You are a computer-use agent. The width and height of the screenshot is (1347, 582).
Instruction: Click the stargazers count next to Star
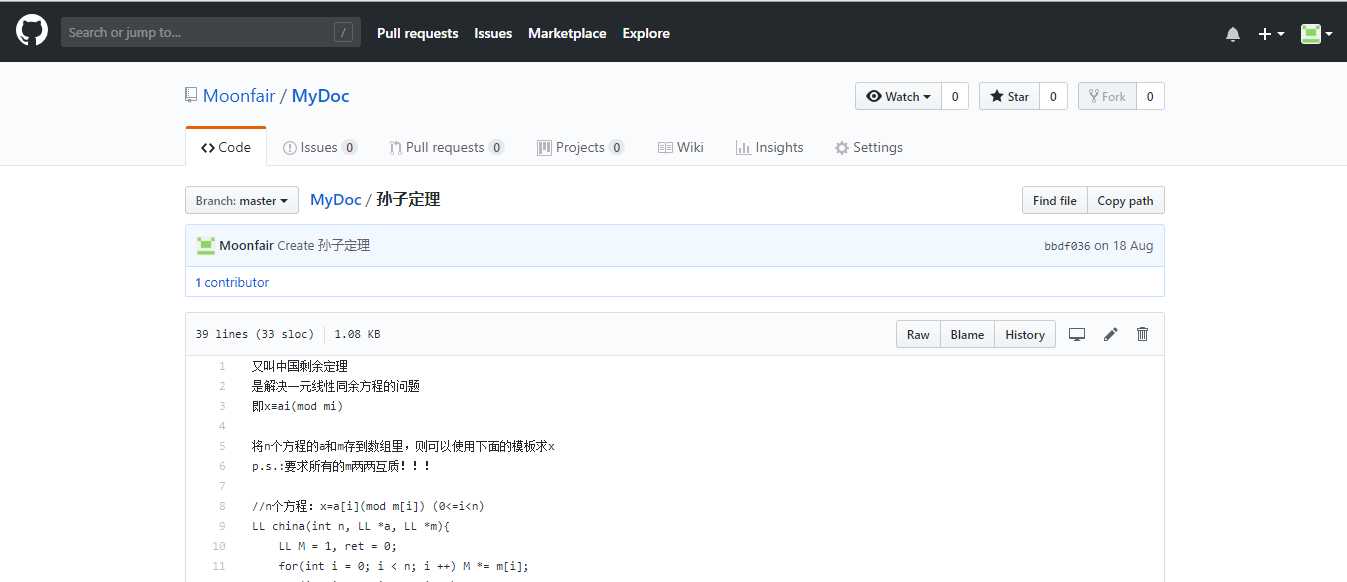pos(1053,96)
